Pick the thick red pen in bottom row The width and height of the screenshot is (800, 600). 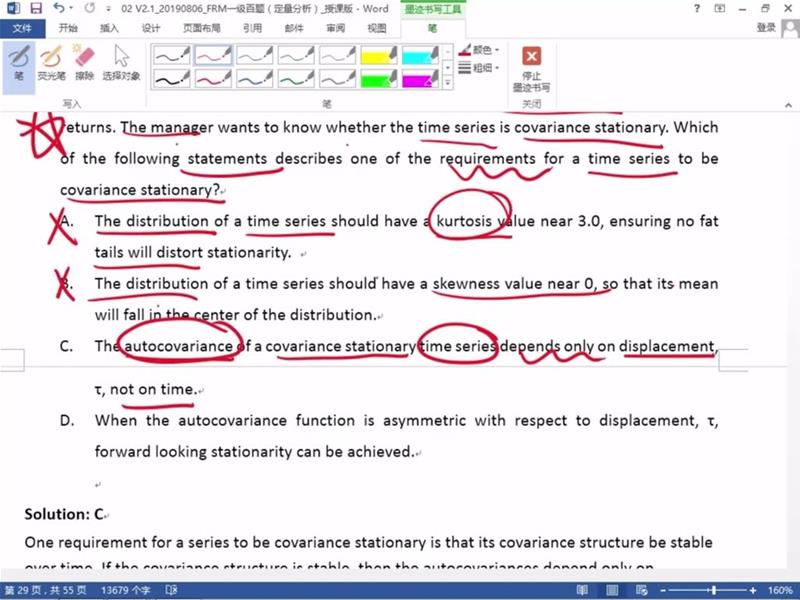click(x=213, y=79)
